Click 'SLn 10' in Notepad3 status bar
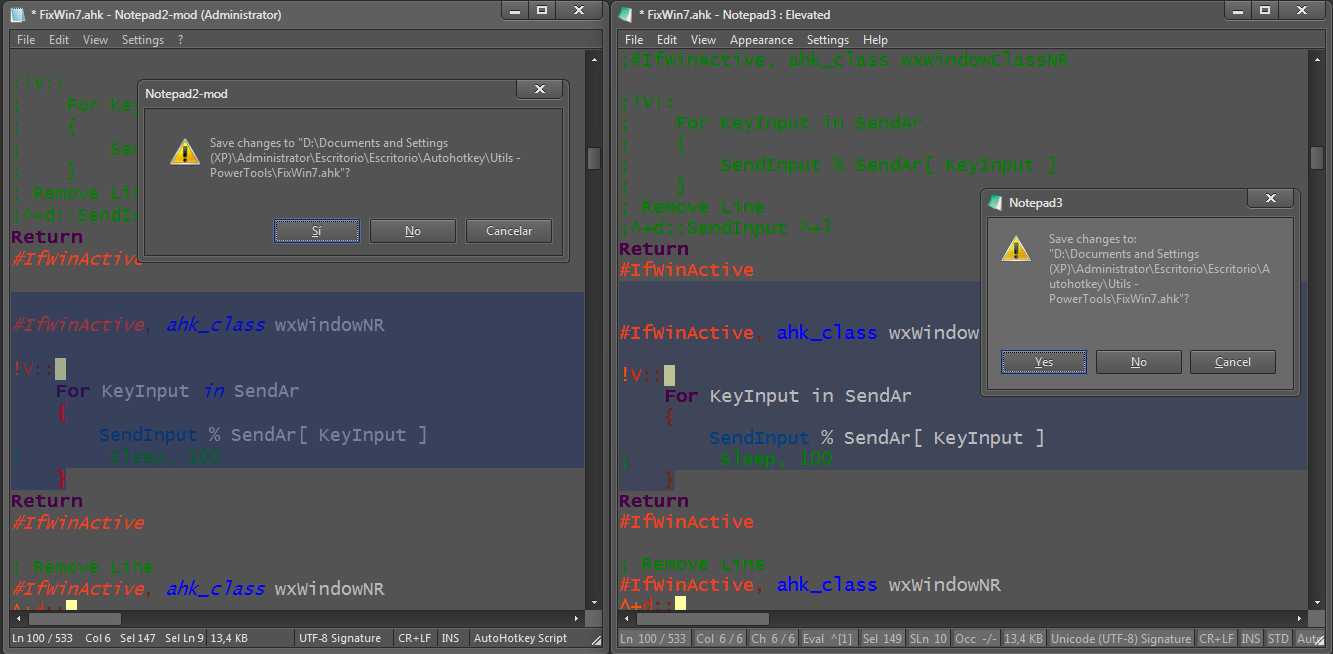This screenshot has width=1333, height=654. pyautogui.click(x=929, y=639)
